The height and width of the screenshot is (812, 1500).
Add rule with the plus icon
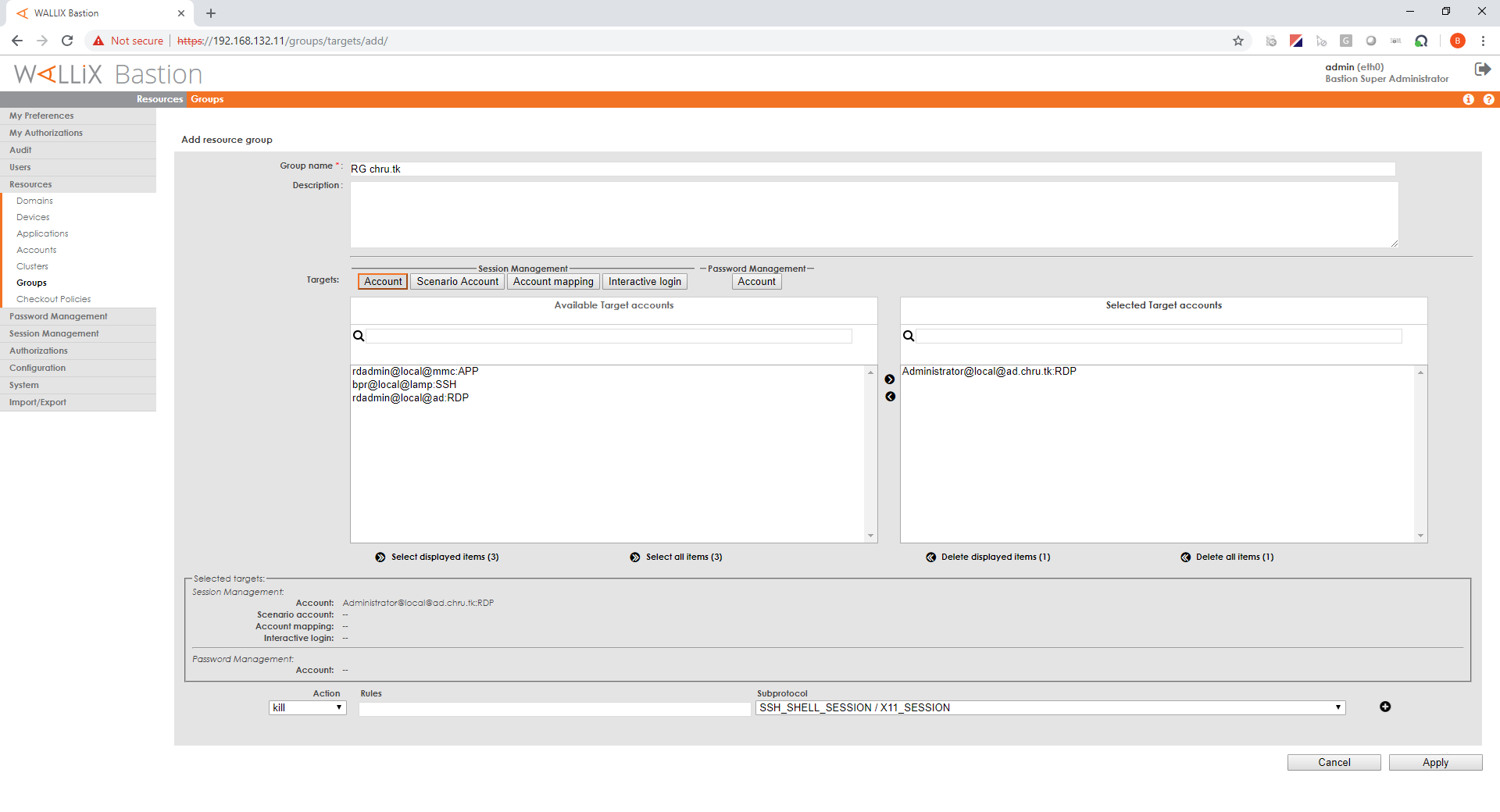point(1384,707)
